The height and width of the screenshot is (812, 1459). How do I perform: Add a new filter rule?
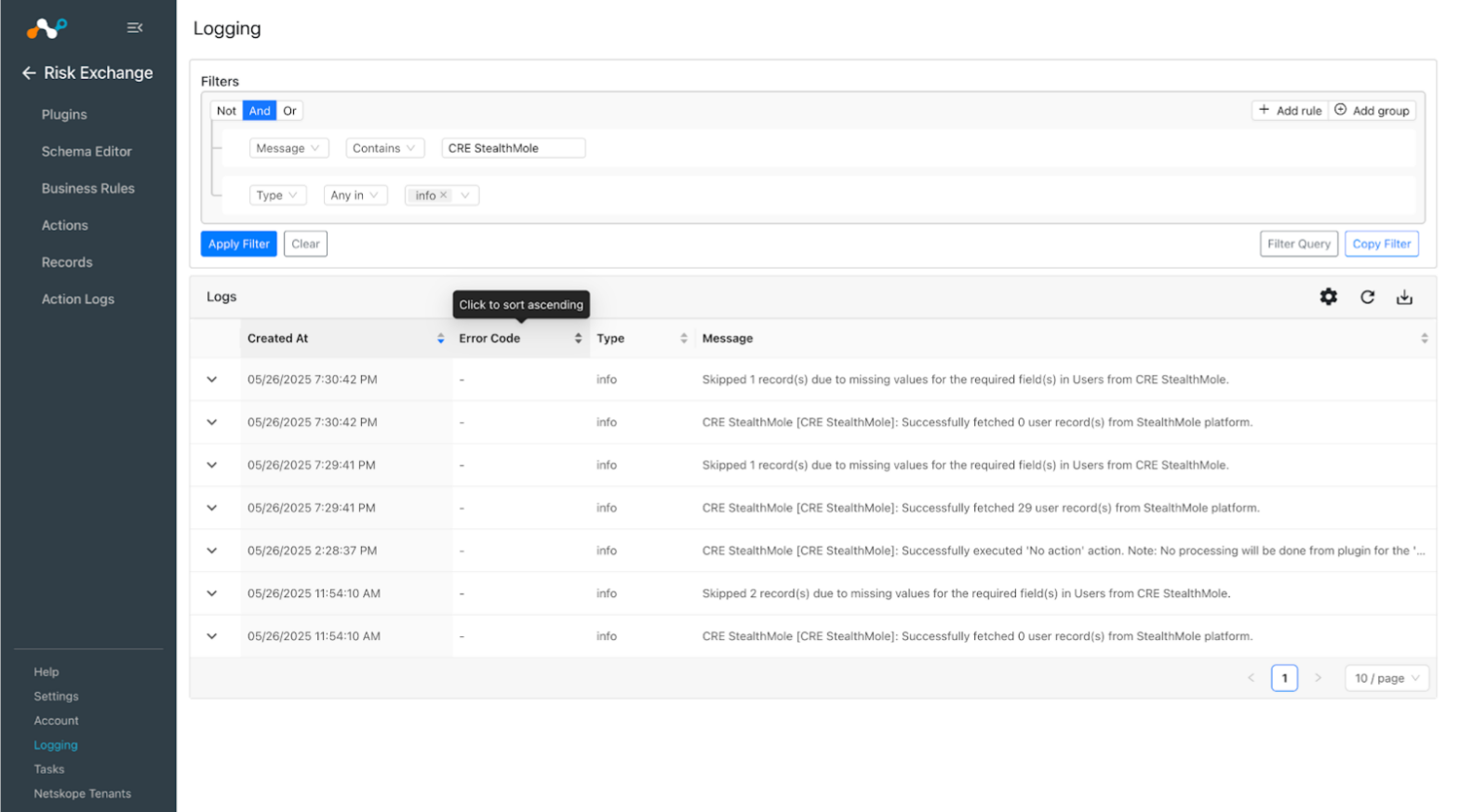pos(1290,111)
